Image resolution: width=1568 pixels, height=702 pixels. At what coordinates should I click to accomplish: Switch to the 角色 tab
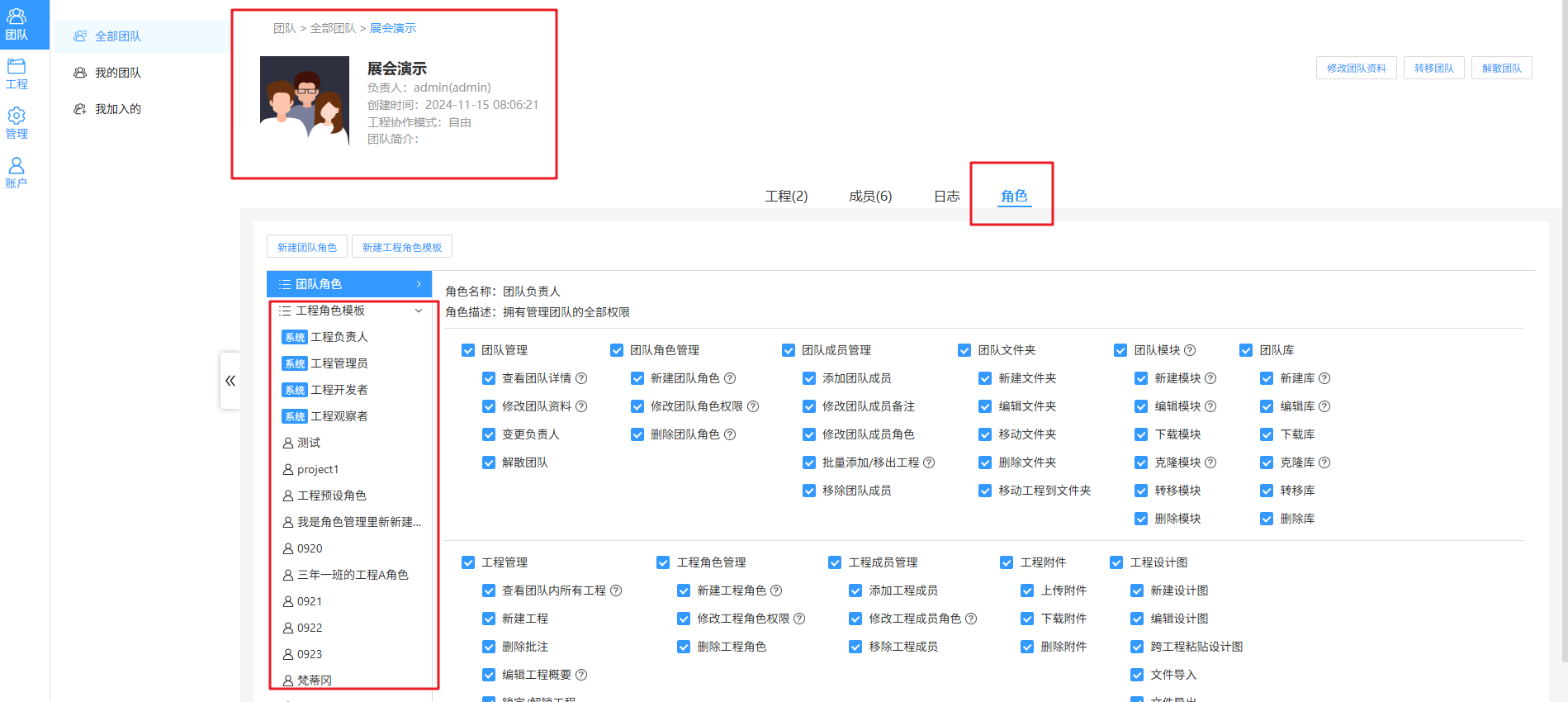pos(1014,197)
